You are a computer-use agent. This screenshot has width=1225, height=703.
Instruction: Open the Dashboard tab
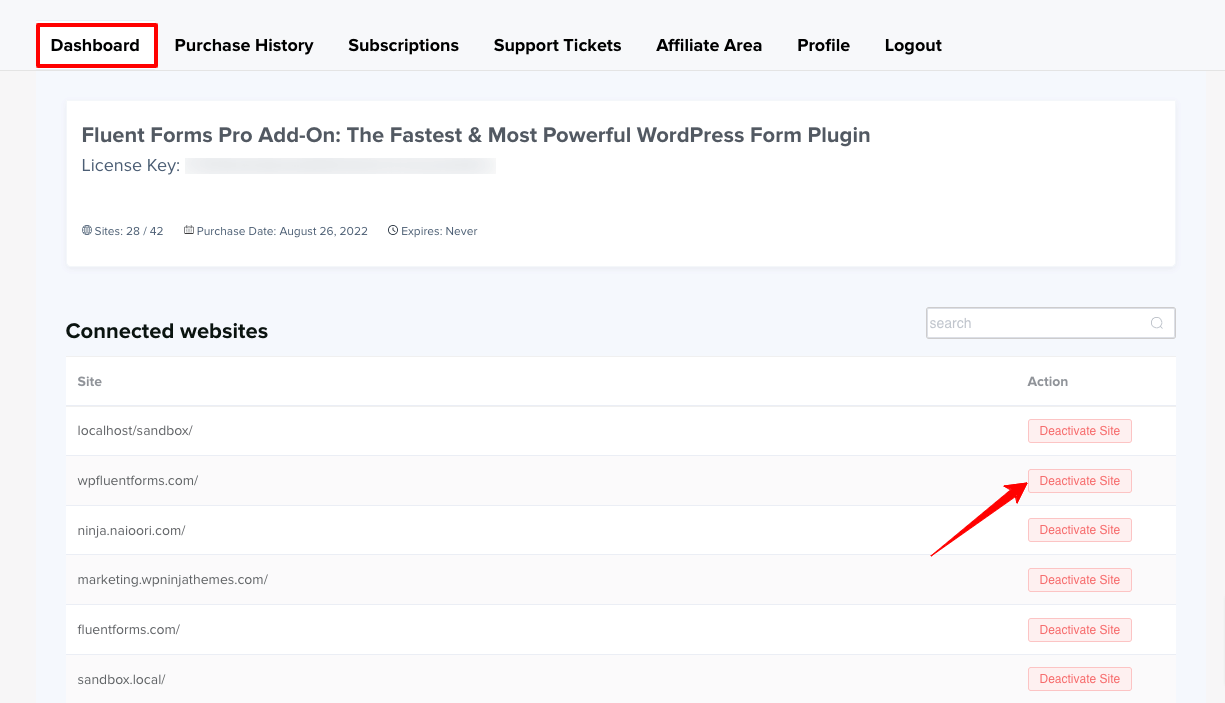click(95, 45)
